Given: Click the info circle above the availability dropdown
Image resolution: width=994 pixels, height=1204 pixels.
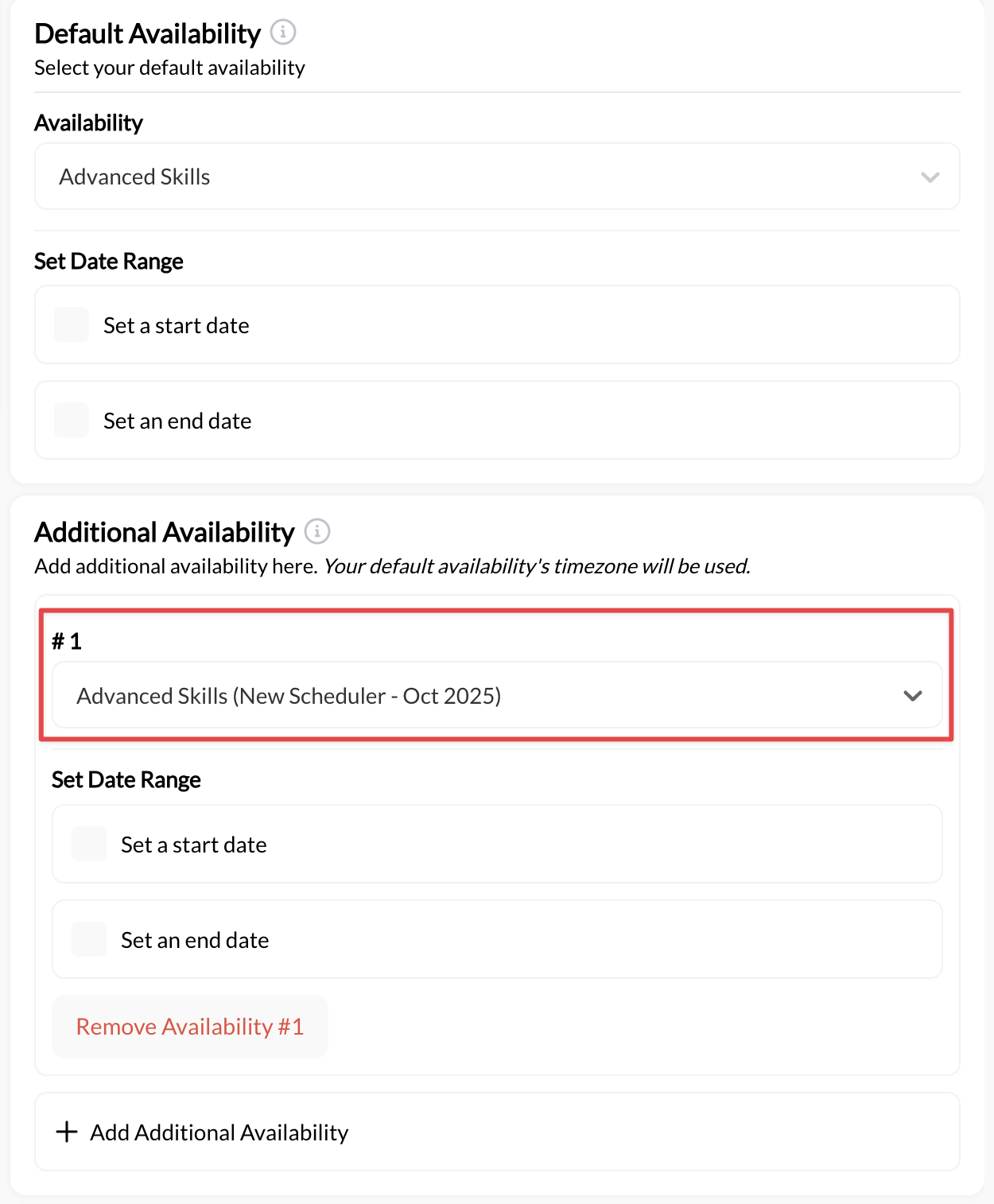Looking at the screenshot, I should [x=283, y=32].
